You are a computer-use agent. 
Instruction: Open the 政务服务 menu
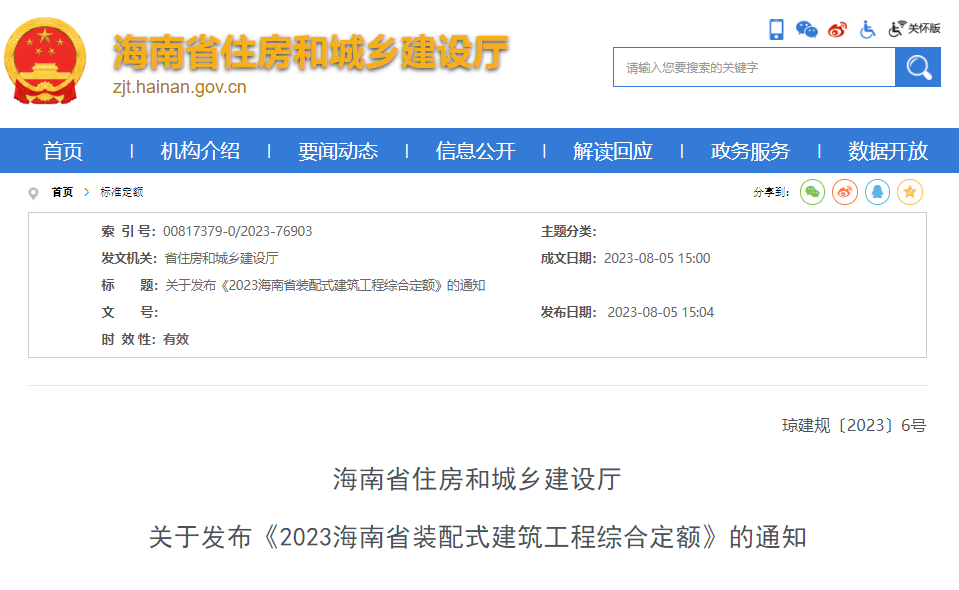[x=748, y=150]
